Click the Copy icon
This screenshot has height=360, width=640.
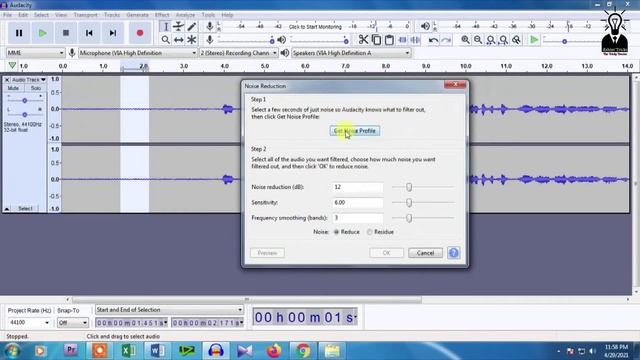pyautogui.click(x=376, y=40)
